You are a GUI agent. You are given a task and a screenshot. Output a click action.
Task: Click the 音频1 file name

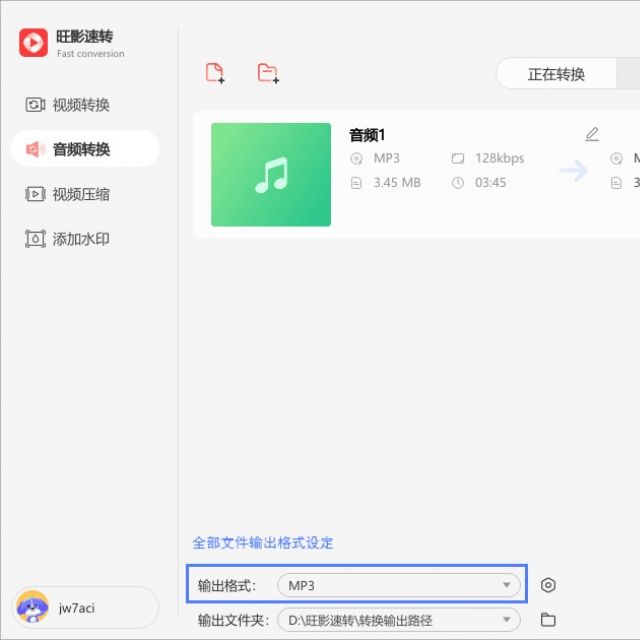click(x=367, y=135)
